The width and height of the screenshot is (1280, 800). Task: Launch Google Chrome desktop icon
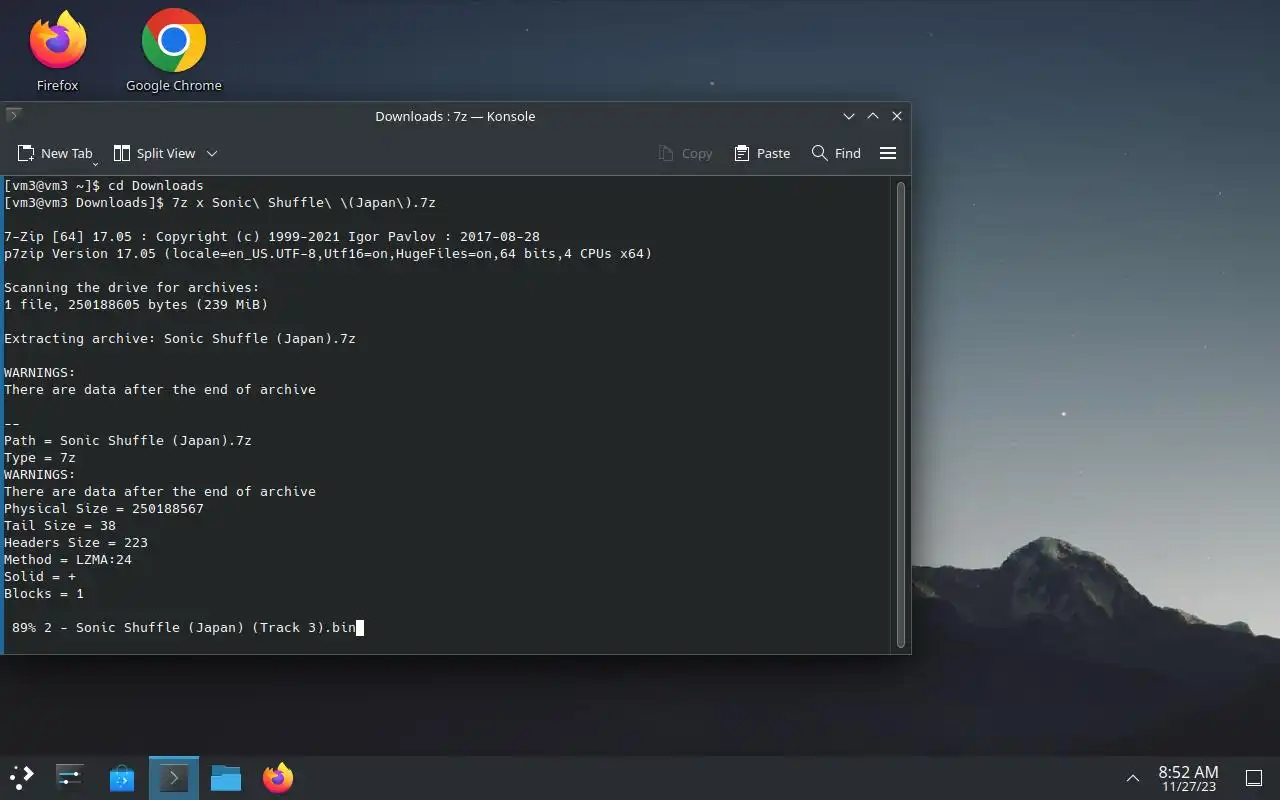(x=174, y=52)
